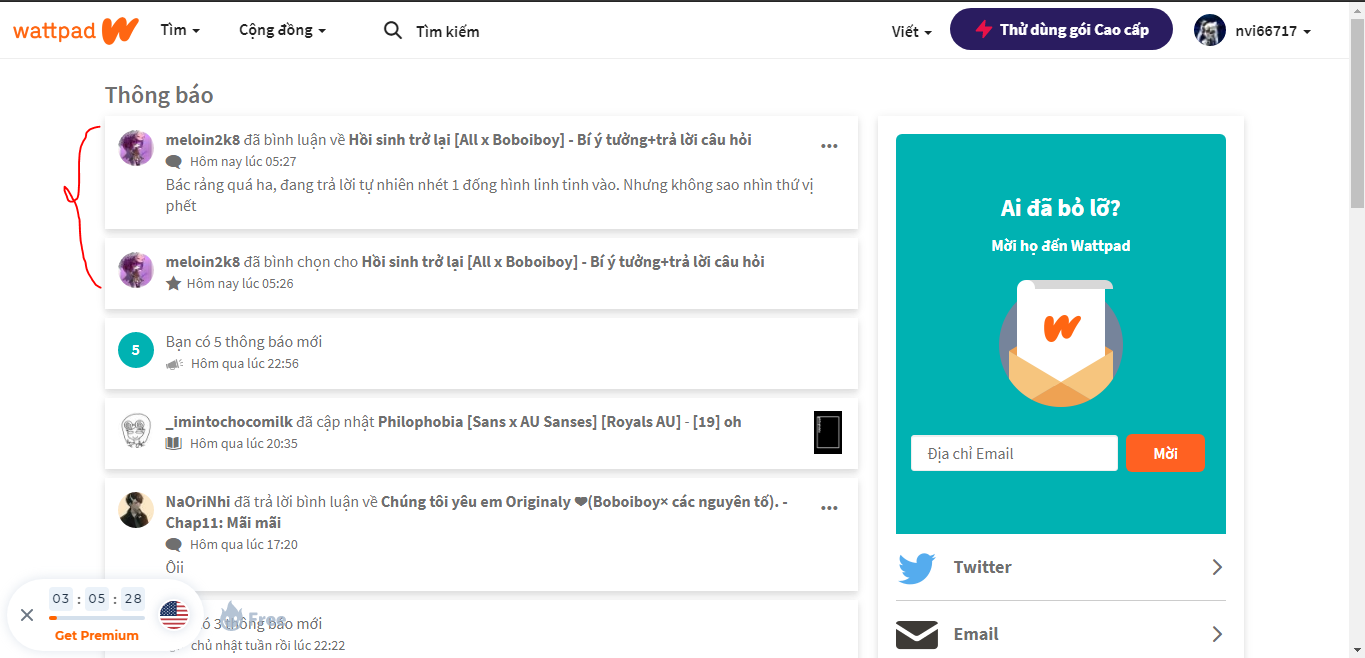Expand the Email share chevron

pos(1217,634)
